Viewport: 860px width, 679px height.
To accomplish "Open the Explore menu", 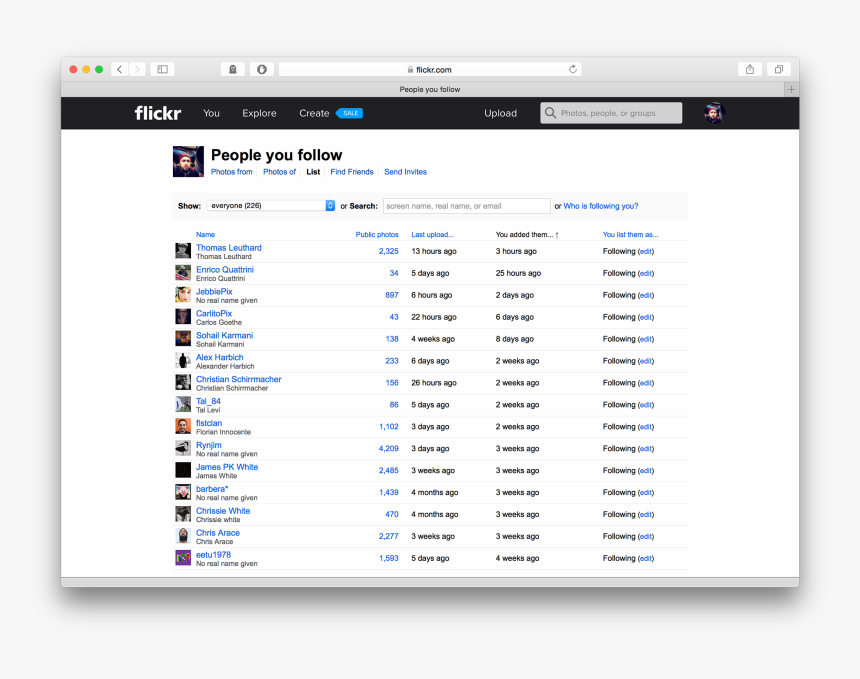I will [259, 113].
